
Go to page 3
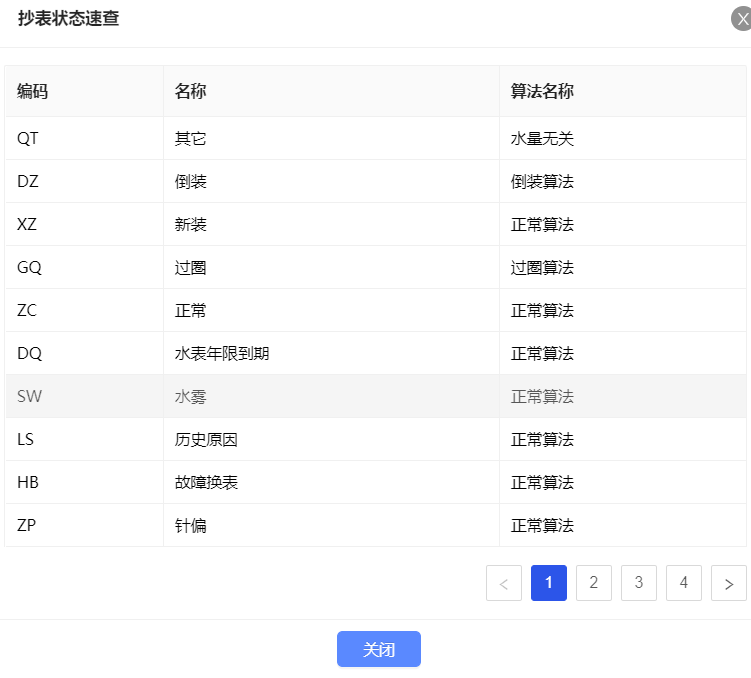(x=638, y=583)
